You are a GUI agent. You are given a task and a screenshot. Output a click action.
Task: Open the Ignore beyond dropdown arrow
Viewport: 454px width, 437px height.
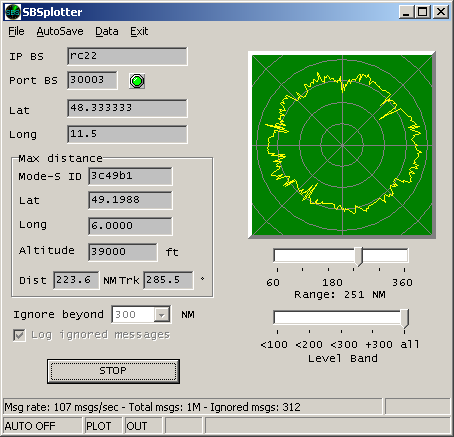[162, 315]
